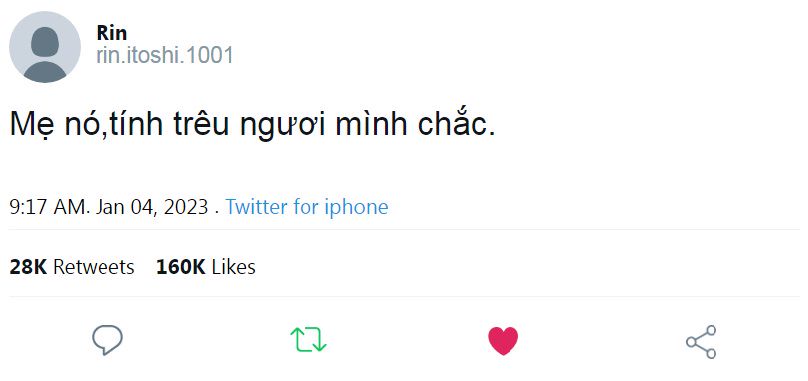View the 160K Likes list

(x=206, y=267)
